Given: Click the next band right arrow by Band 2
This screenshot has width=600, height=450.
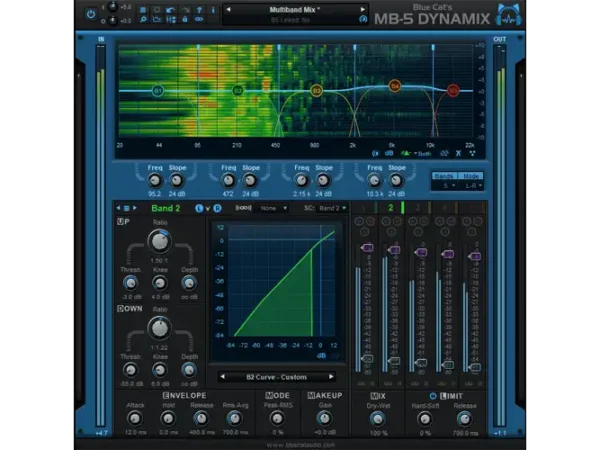Looking at the screenshot, I should click(135, 208).
